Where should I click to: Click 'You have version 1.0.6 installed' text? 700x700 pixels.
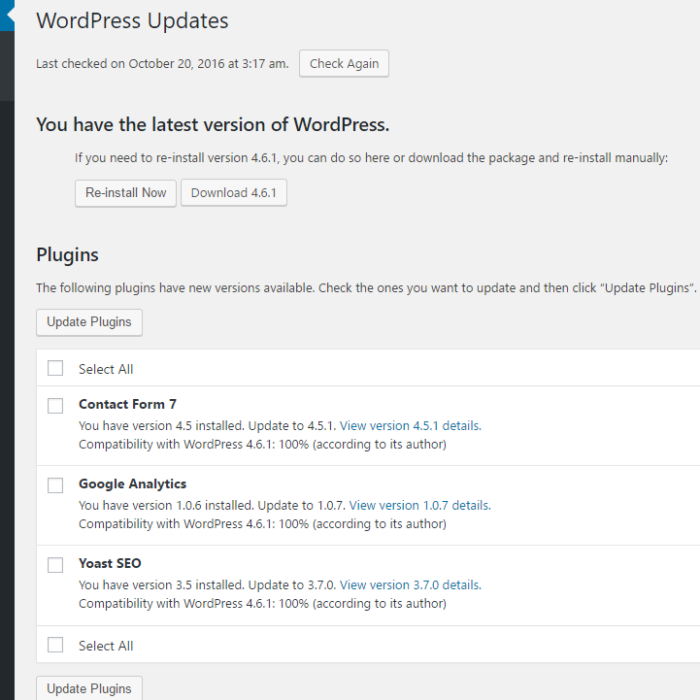tap(166, 505)
